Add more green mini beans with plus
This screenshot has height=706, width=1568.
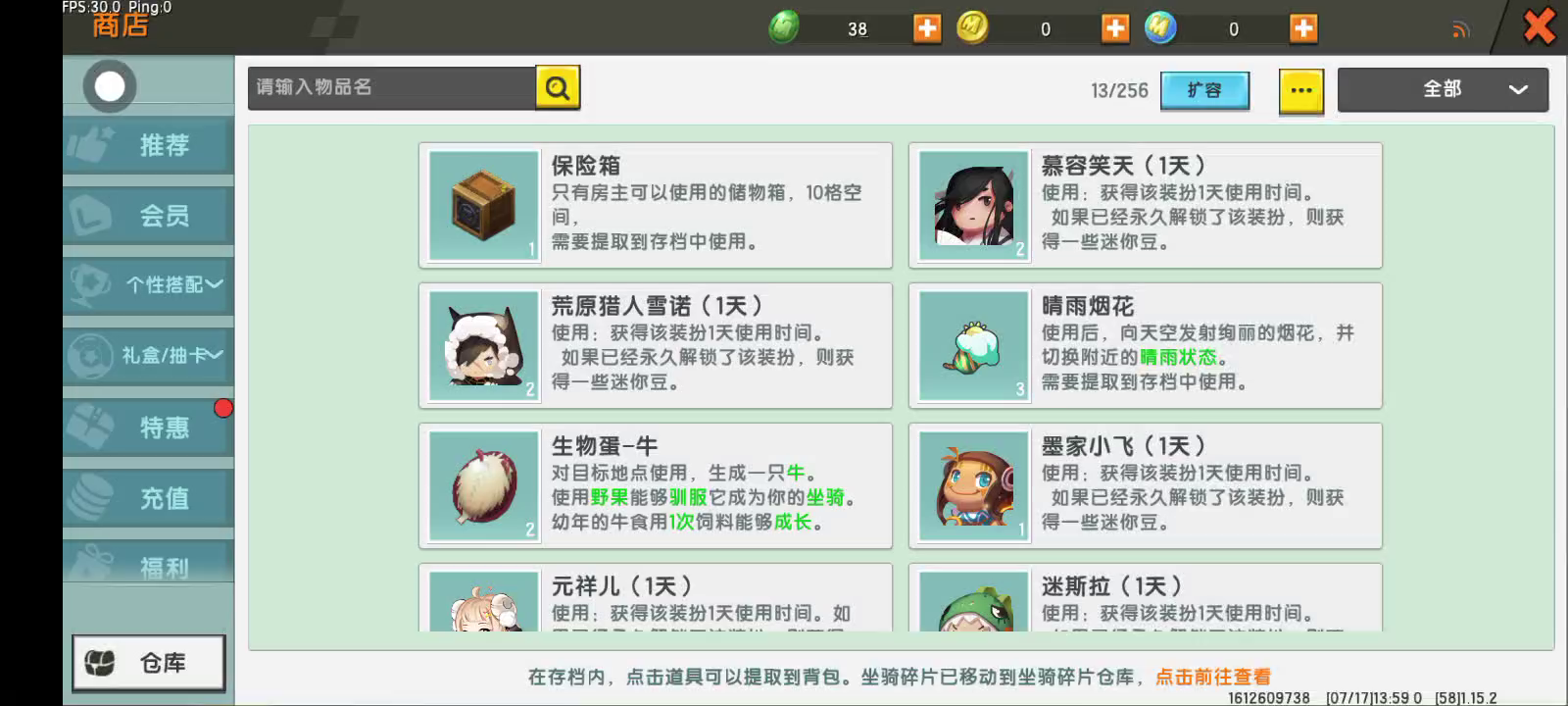coord(927,27)
